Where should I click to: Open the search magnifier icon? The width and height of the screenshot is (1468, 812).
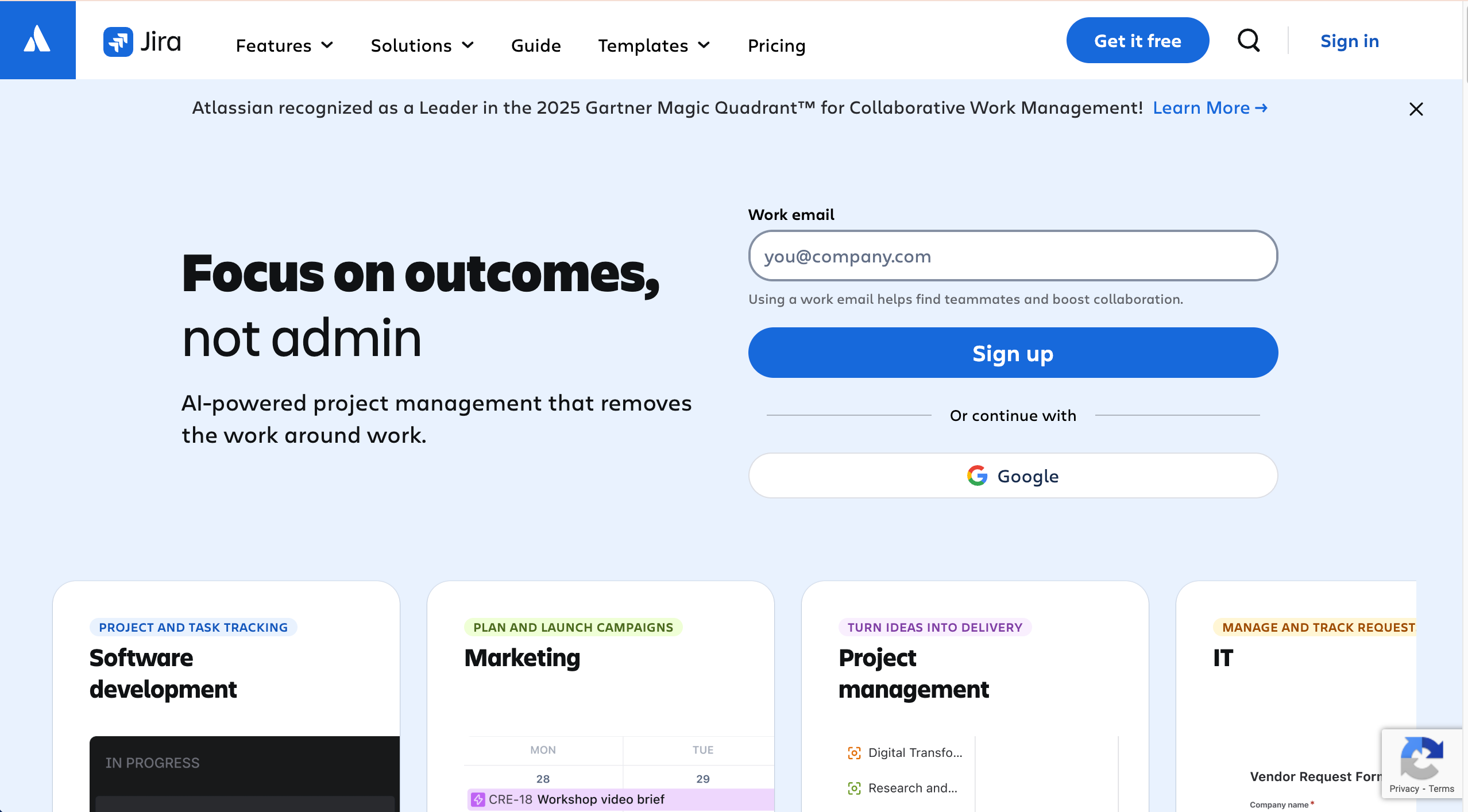[x=1248, y=41]
